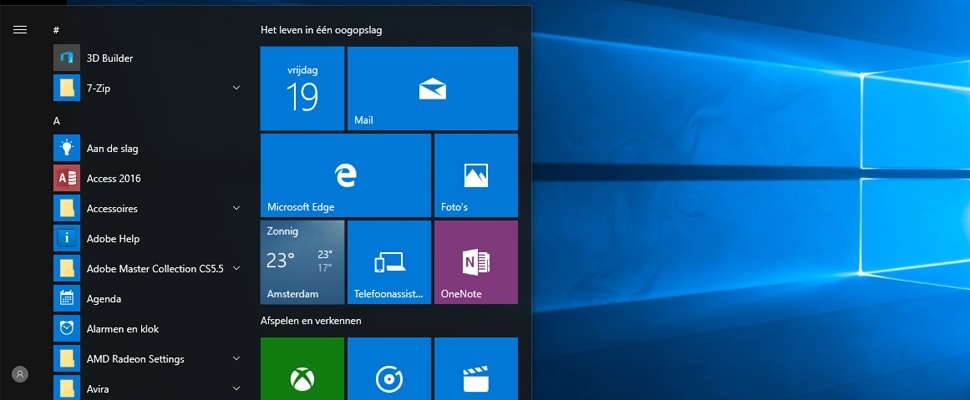The image size is (970, 400).
Task: Click AMD Radeon Settings folder icon
Action: click(x=67, y=359)
